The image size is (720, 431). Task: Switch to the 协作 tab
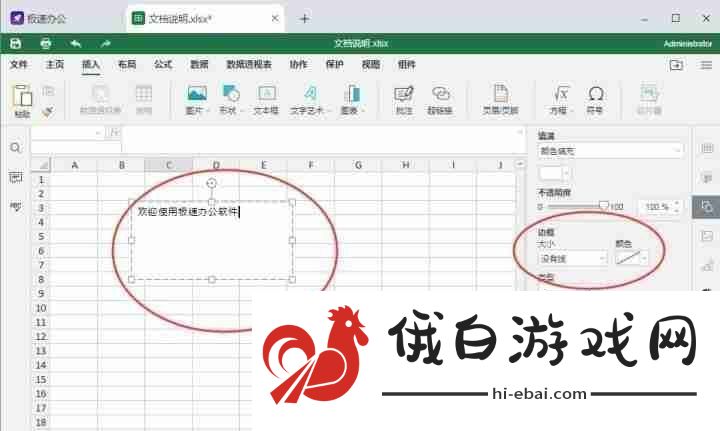point(298,65)
